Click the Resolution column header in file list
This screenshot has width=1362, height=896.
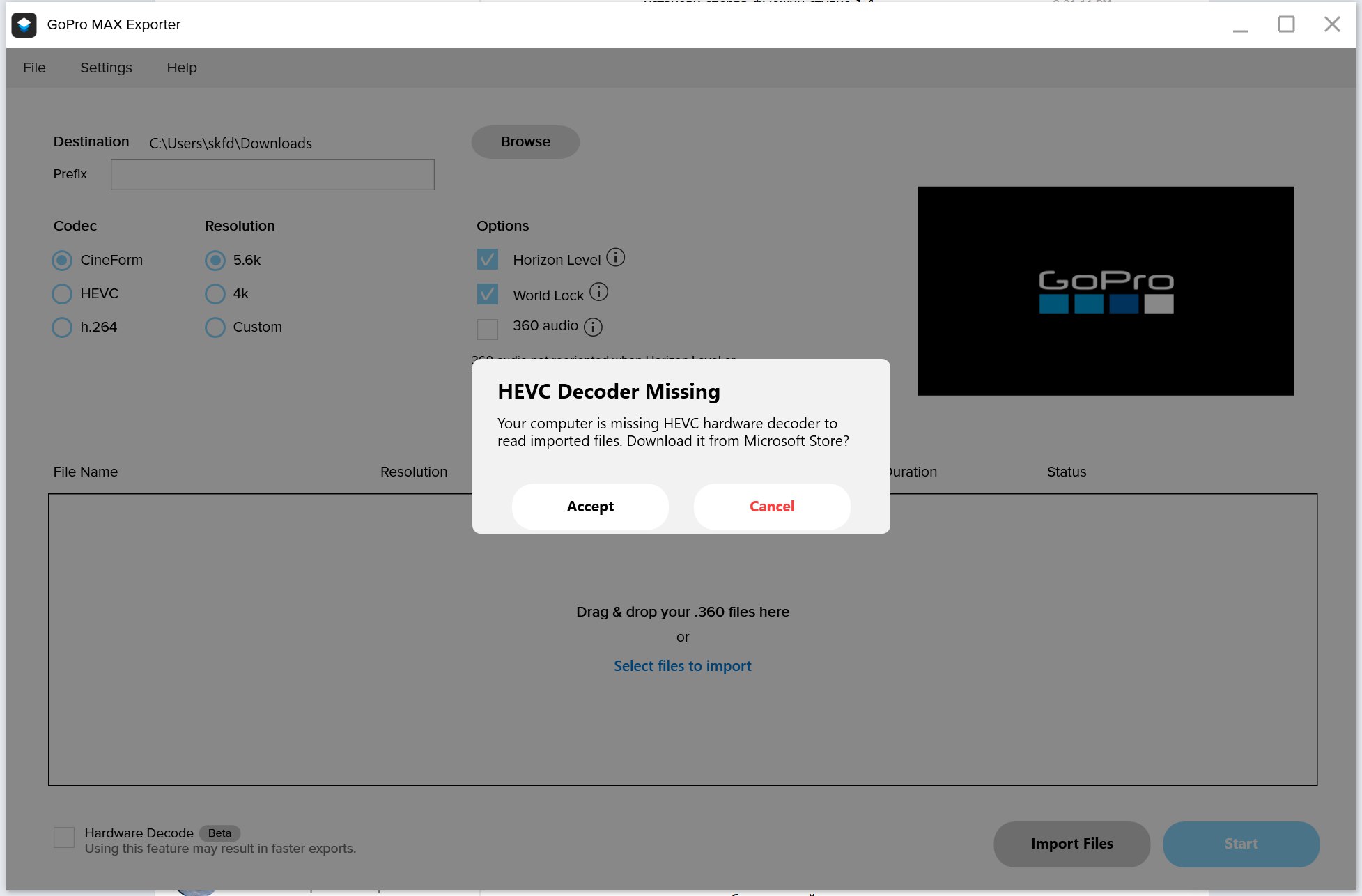[x=414, y=472]
